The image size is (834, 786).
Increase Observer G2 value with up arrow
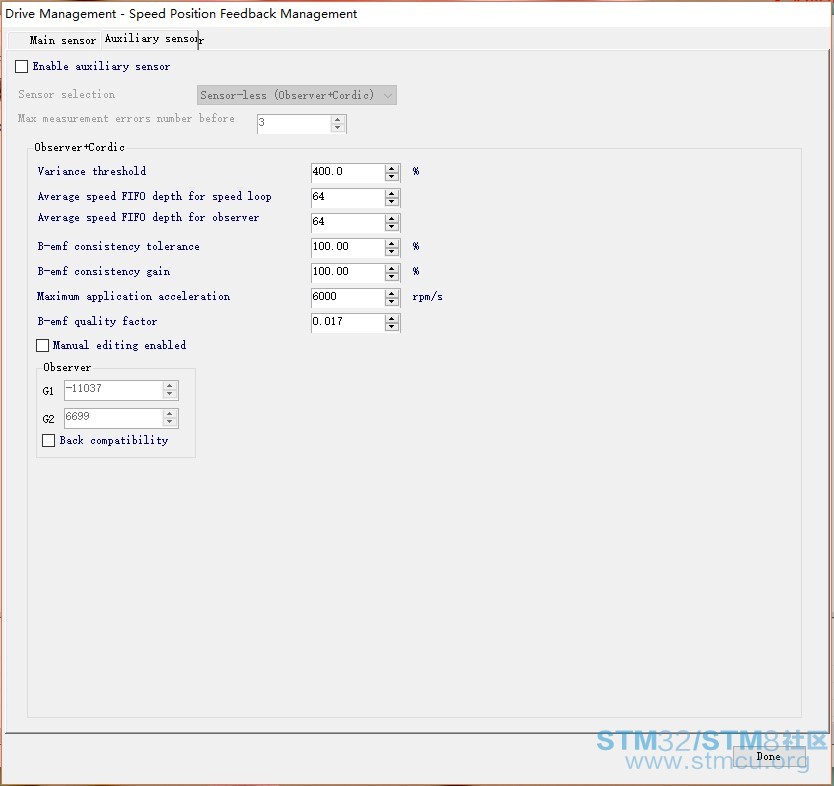click(x=170, y=413)
